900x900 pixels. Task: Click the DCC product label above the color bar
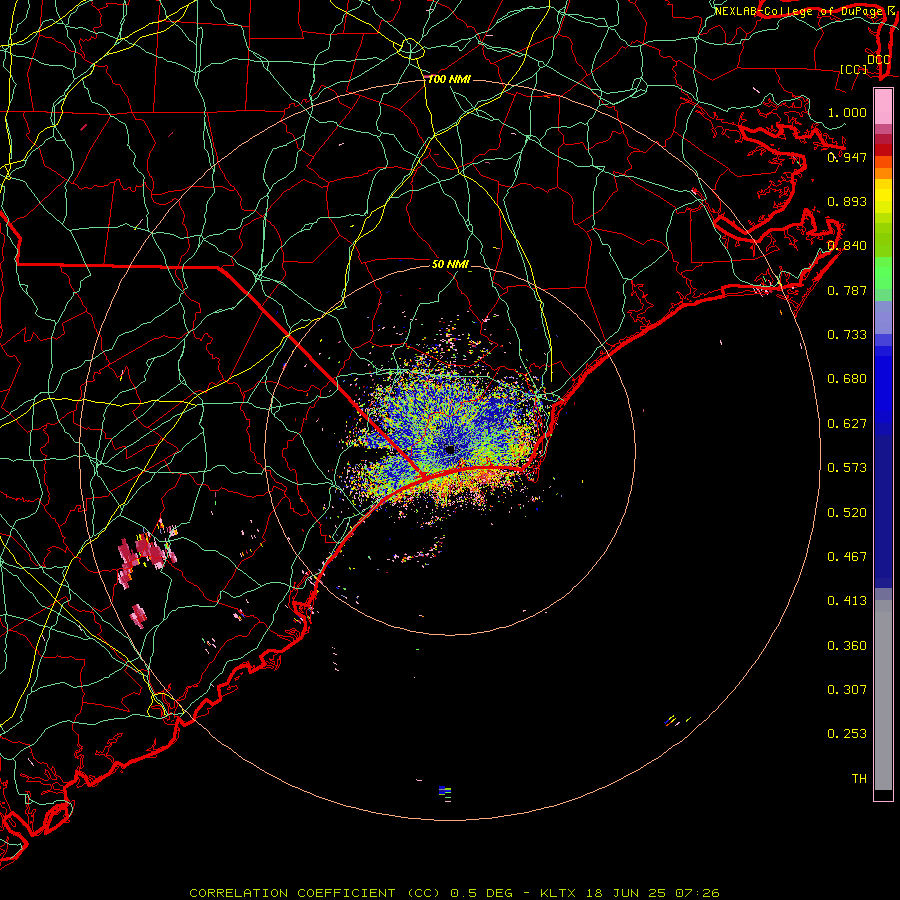pyautogui.click(x=878, y=60)
